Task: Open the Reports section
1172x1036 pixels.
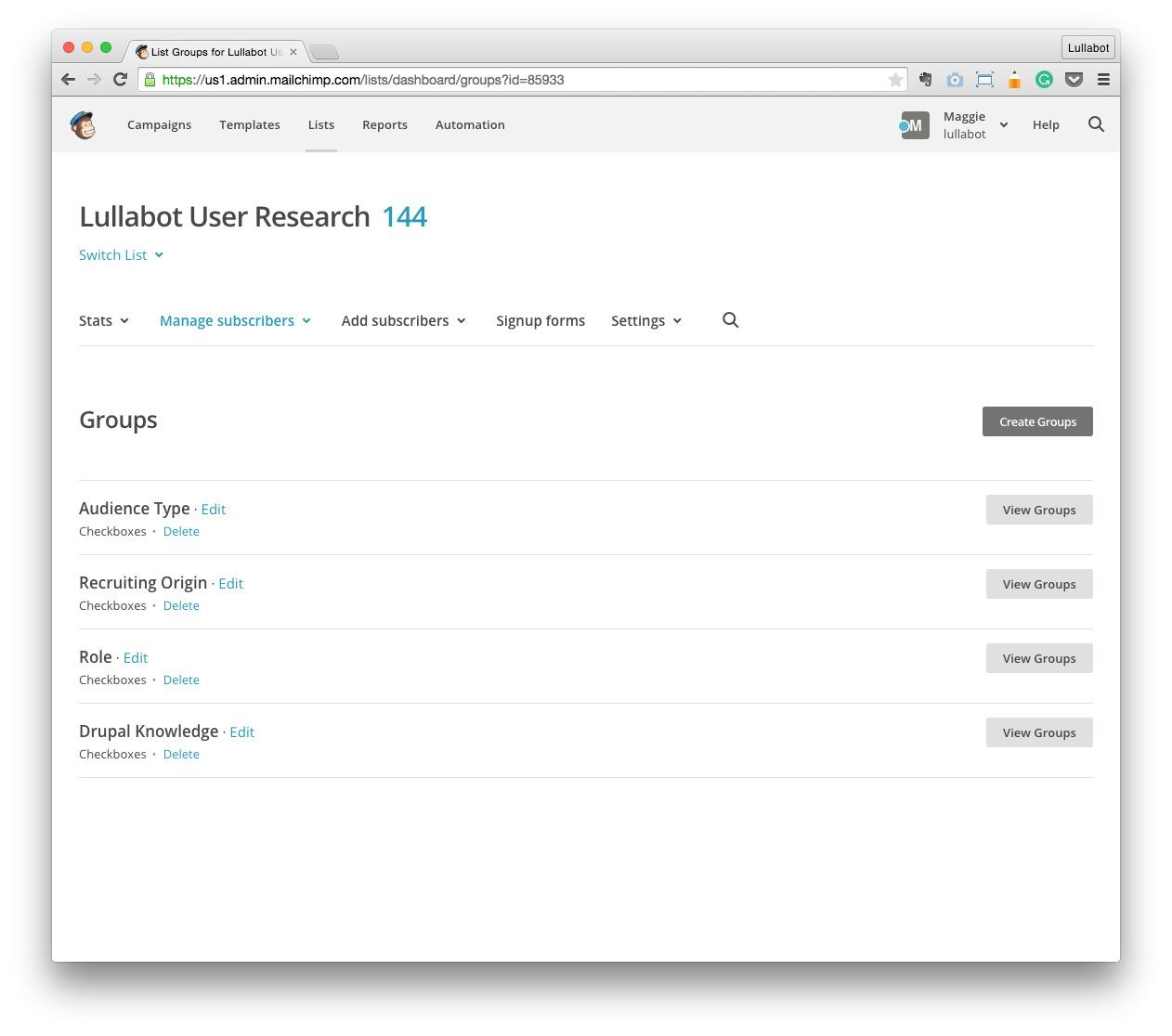Action: pos(384,125)
